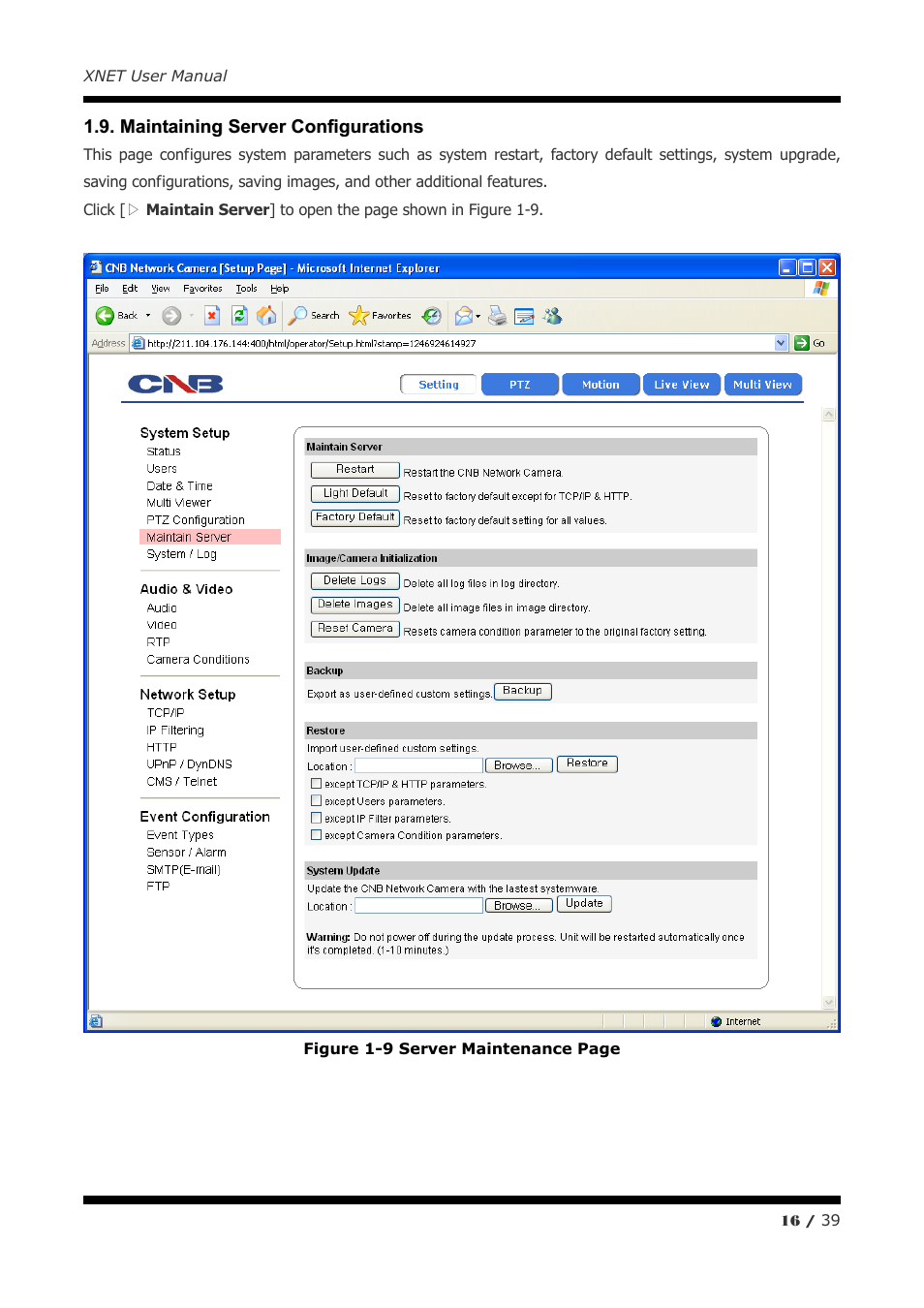The height and width of the screenshot is (1308, 924).
Task: Click the Delete Logs button
Action: coord(355,581)
